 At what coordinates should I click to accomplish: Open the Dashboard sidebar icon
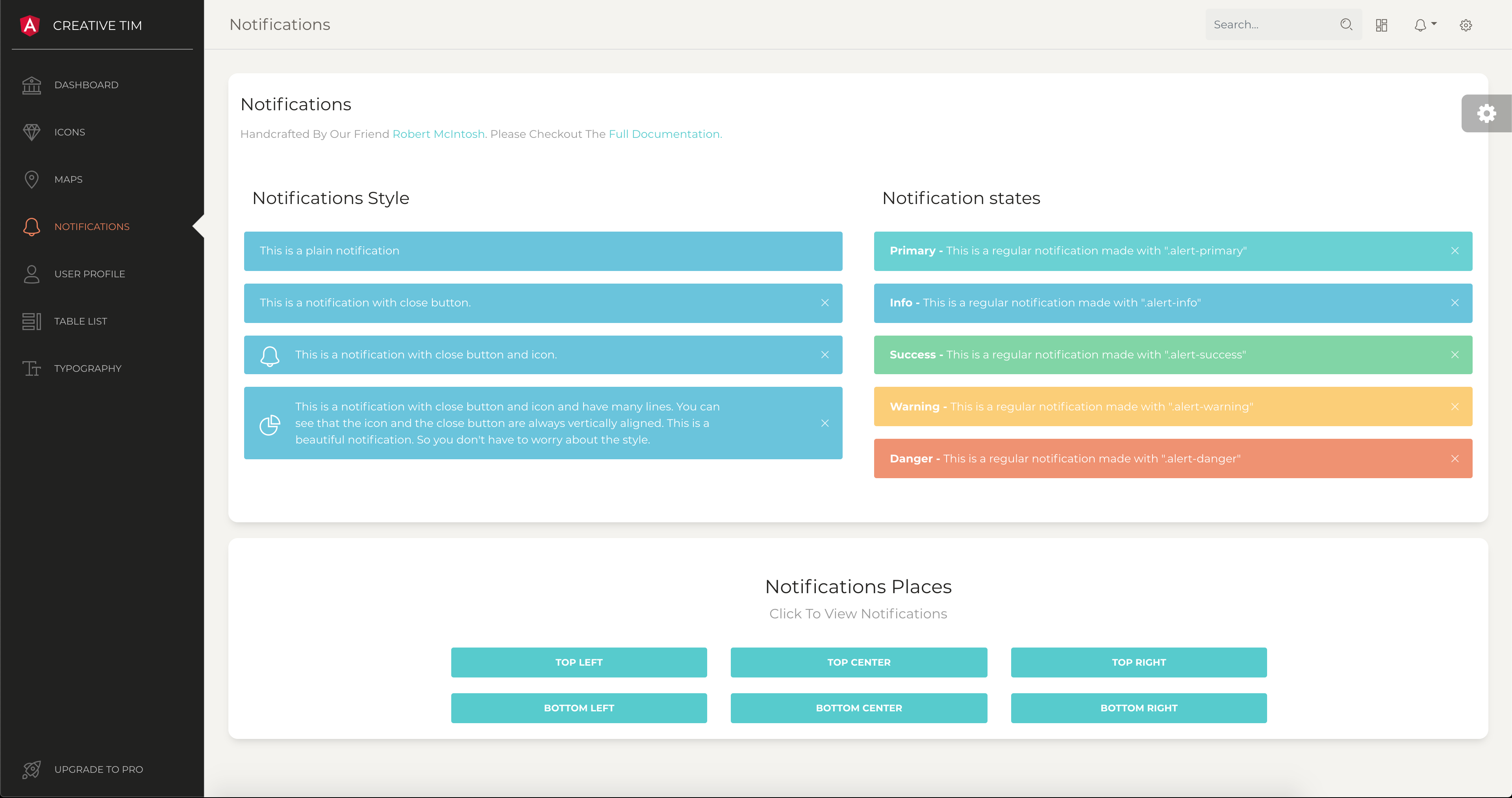(x=31, y=85)
